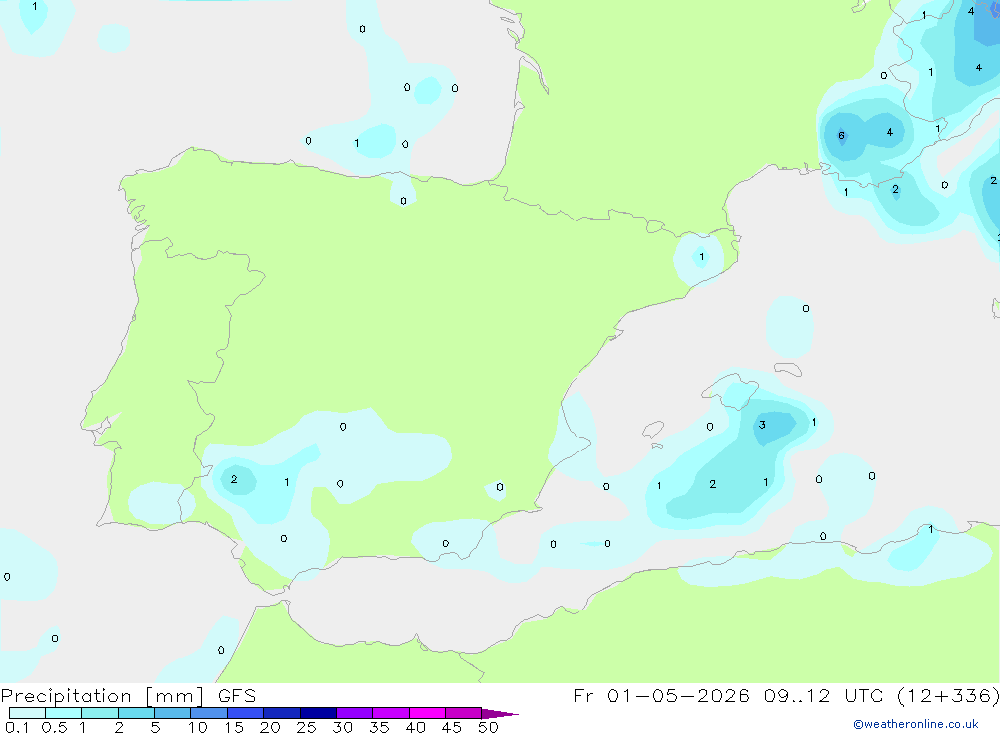
Task: Click legend scale label '15'
Action: [x=234, y=727]
